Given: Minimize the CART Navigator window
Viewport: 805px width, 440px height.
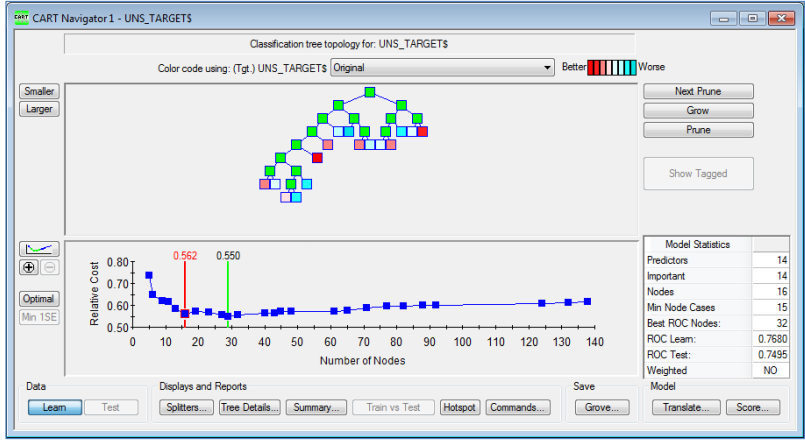Looking at the screenshot, I should point(724,18).
